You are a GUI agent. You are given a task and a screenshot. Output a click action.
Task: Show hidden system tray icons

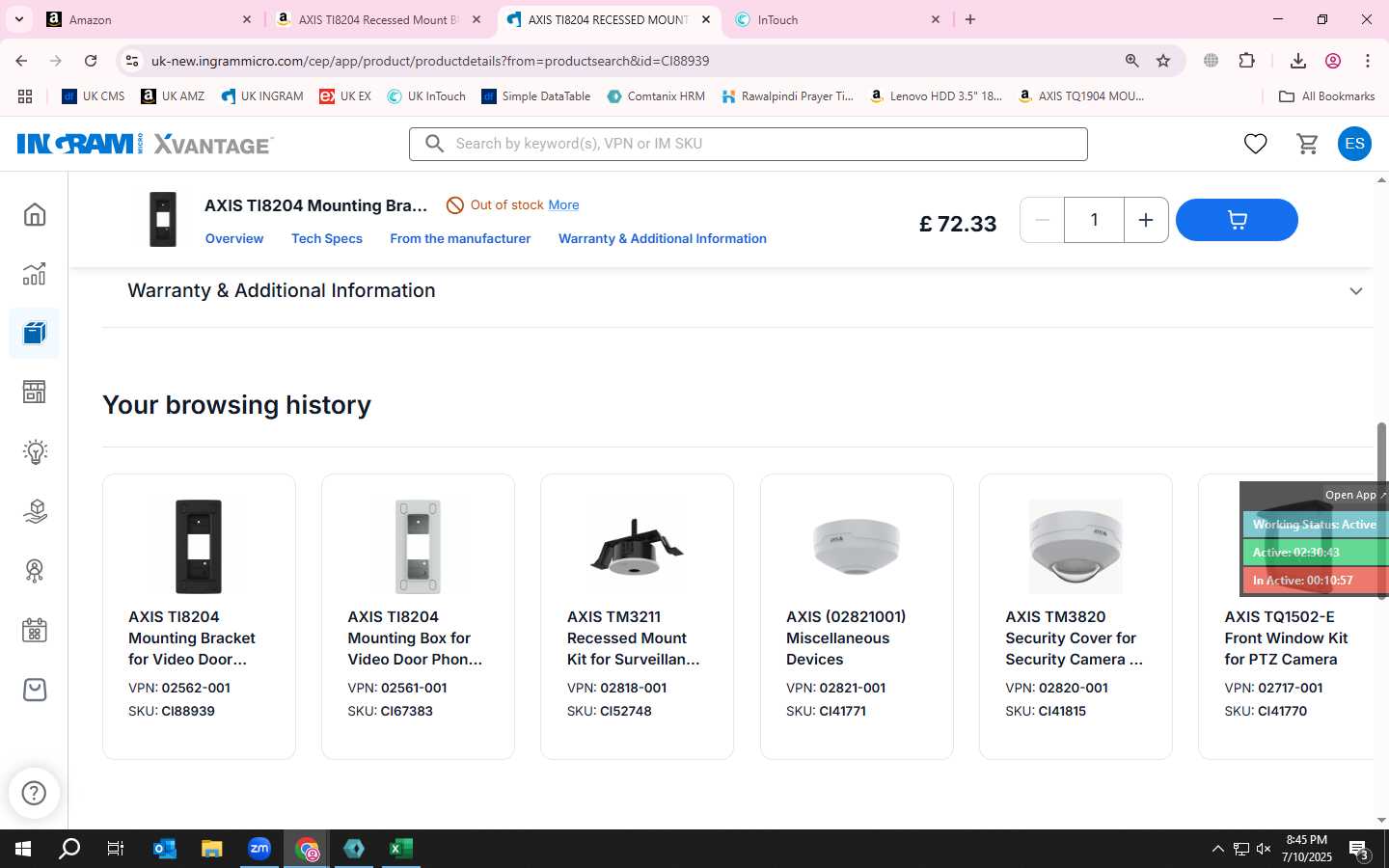(1217, 849)
